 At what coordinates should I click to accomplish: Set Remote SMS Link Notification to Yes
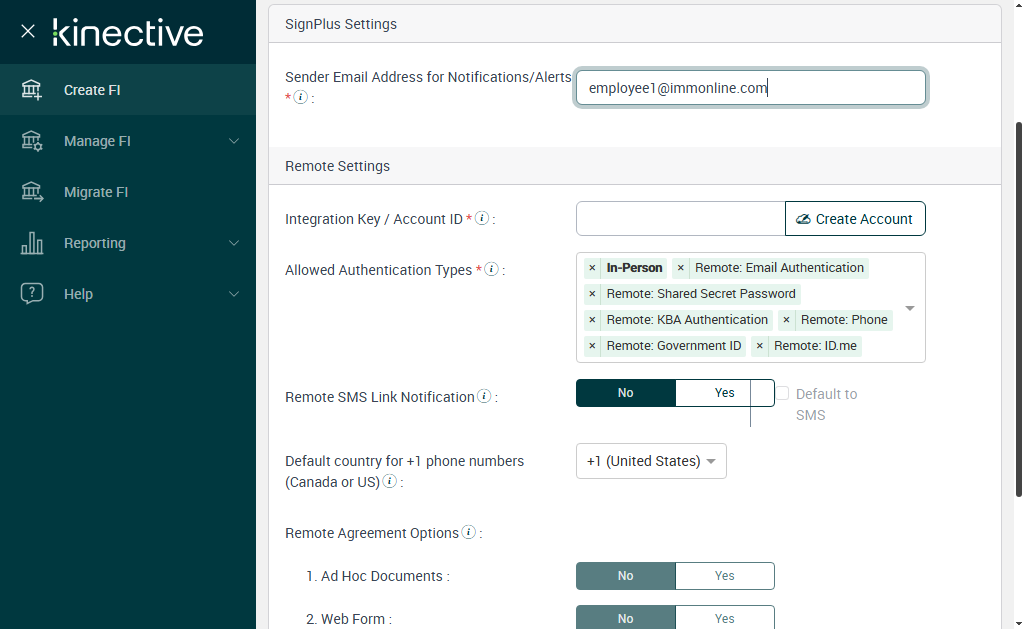[x=725, y=393]
